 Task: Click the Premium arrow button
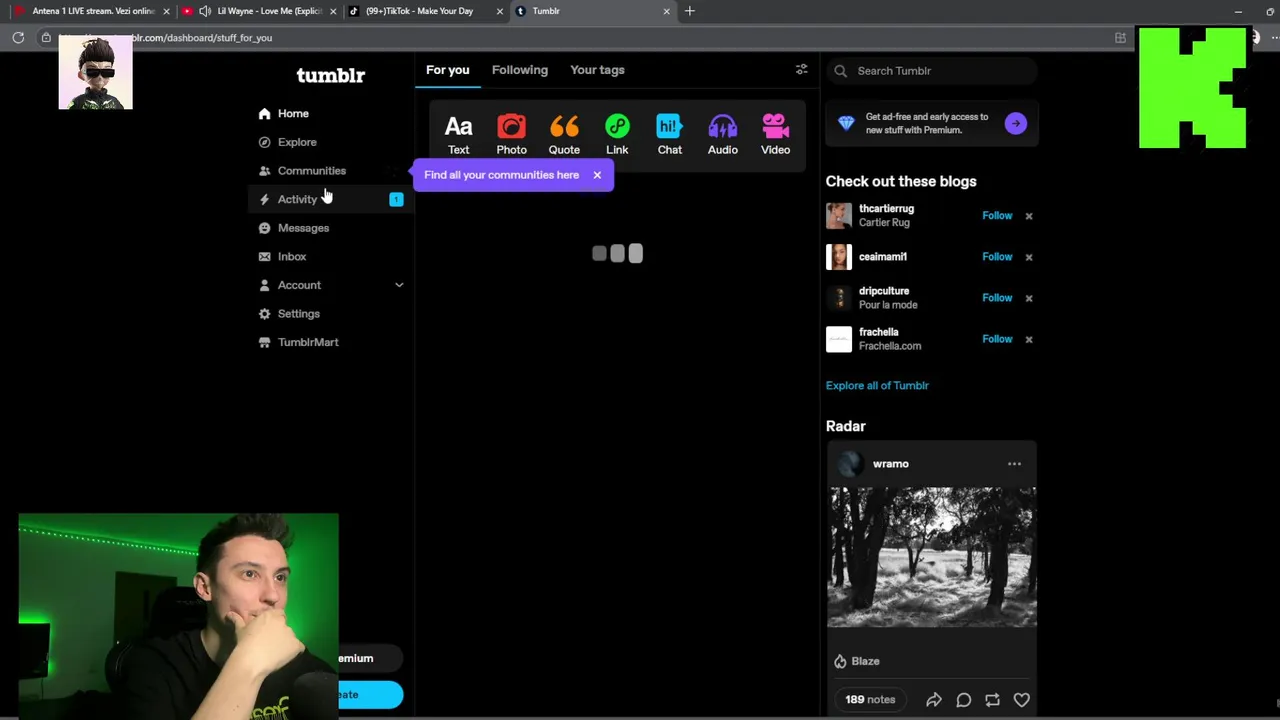(x=1015, y=123)
